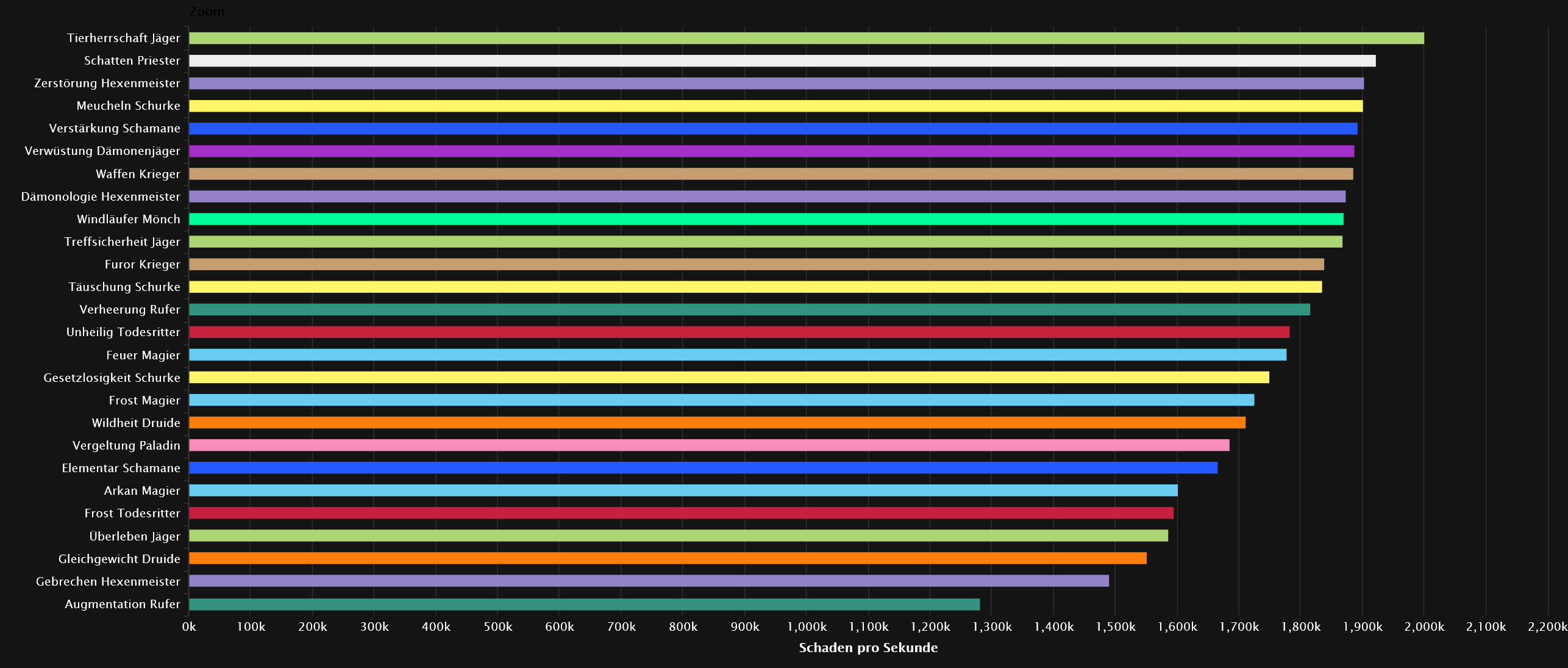Click the 'Arkan Magier' label
Viewport: 1568px width, 668px height.
[142, 491]
